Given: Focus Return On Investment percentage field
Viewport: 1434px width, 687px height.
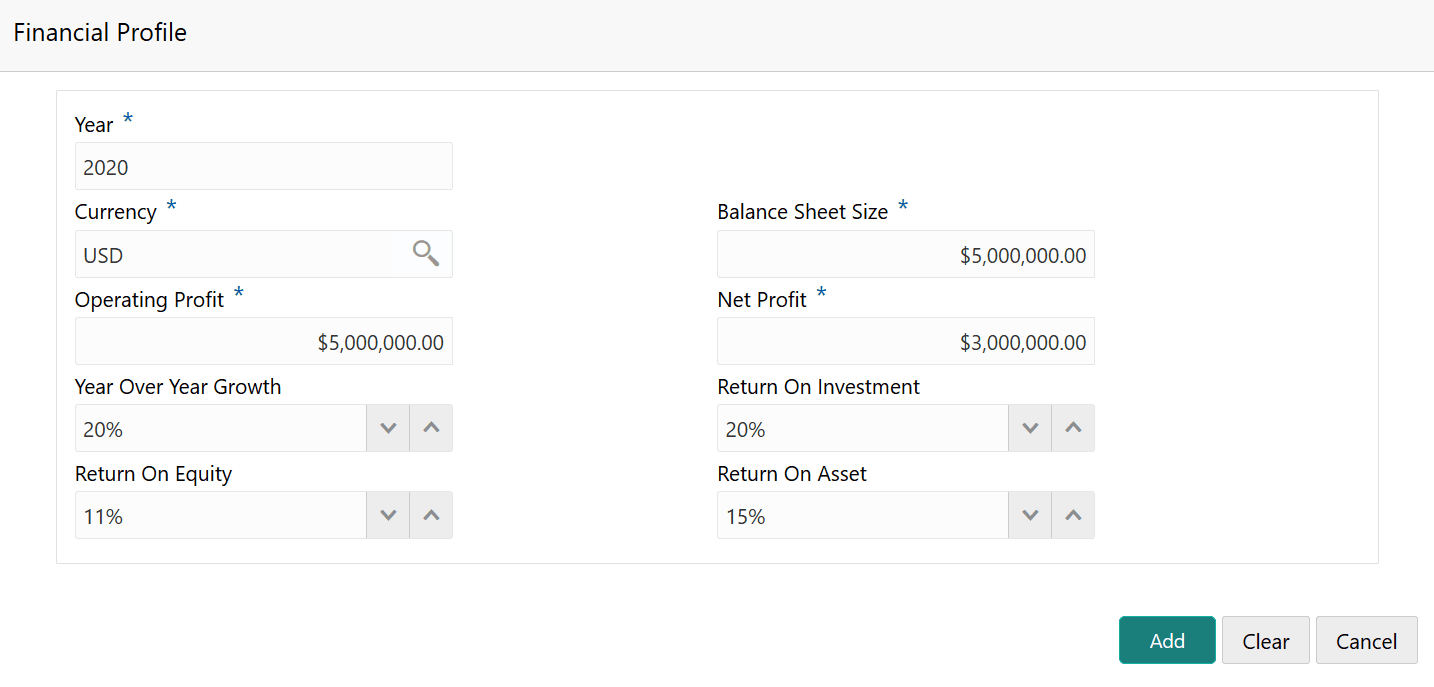Looking at the screenshot, I should click(863, 428).
